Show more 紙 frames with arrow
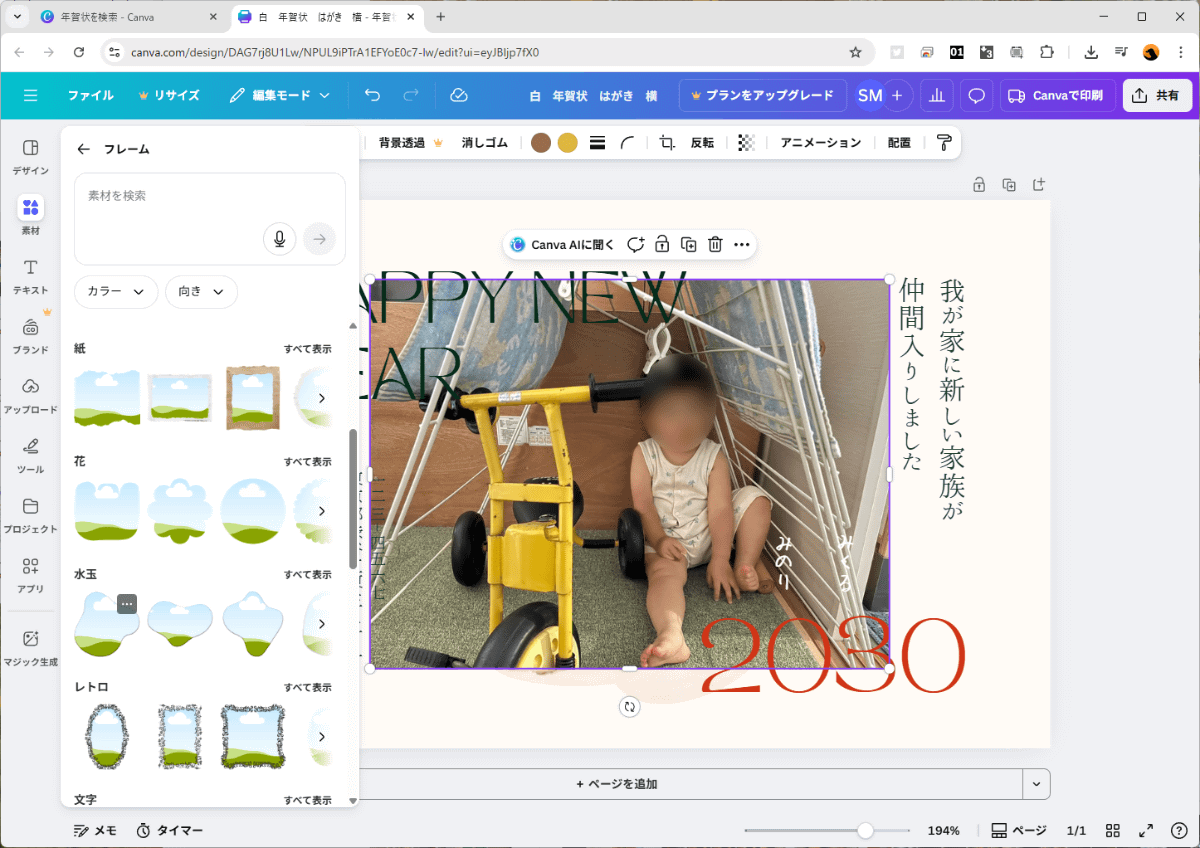 pos(321,398)
